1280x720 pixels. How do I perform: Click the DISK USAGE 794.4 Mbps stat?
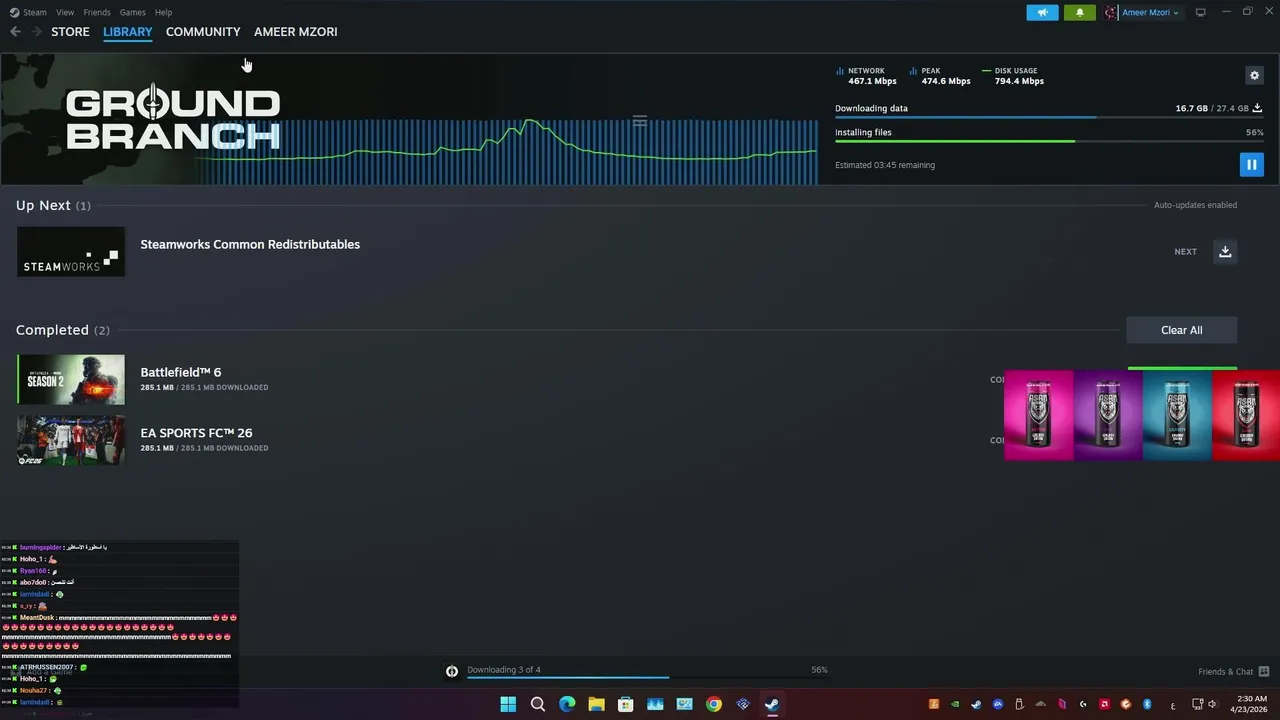tap(1013, 76)
